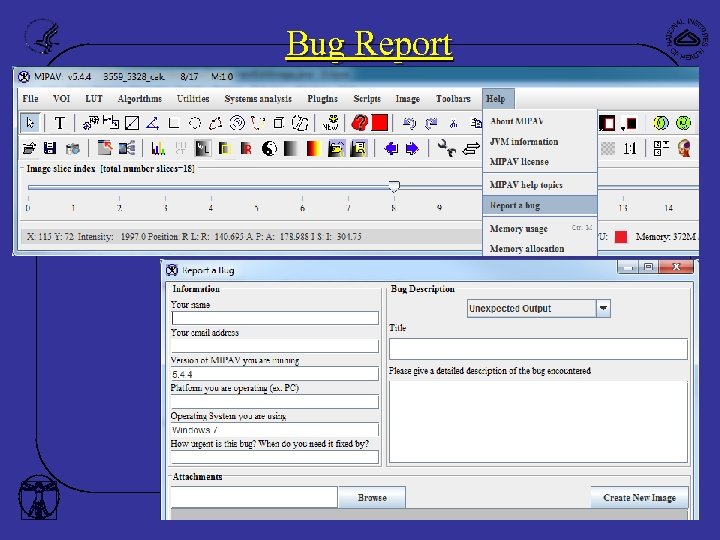Open the histogram LUT bar-chart icon

click(x=158, y=148)
